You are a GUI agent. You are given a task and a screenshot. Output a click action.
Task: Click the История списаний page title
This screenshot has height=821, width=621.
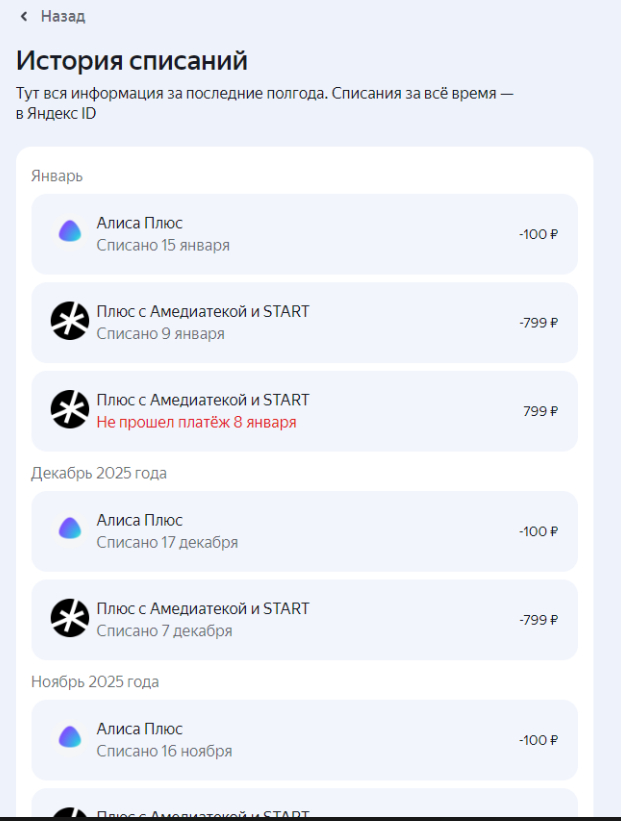click(x=132, y=60)
